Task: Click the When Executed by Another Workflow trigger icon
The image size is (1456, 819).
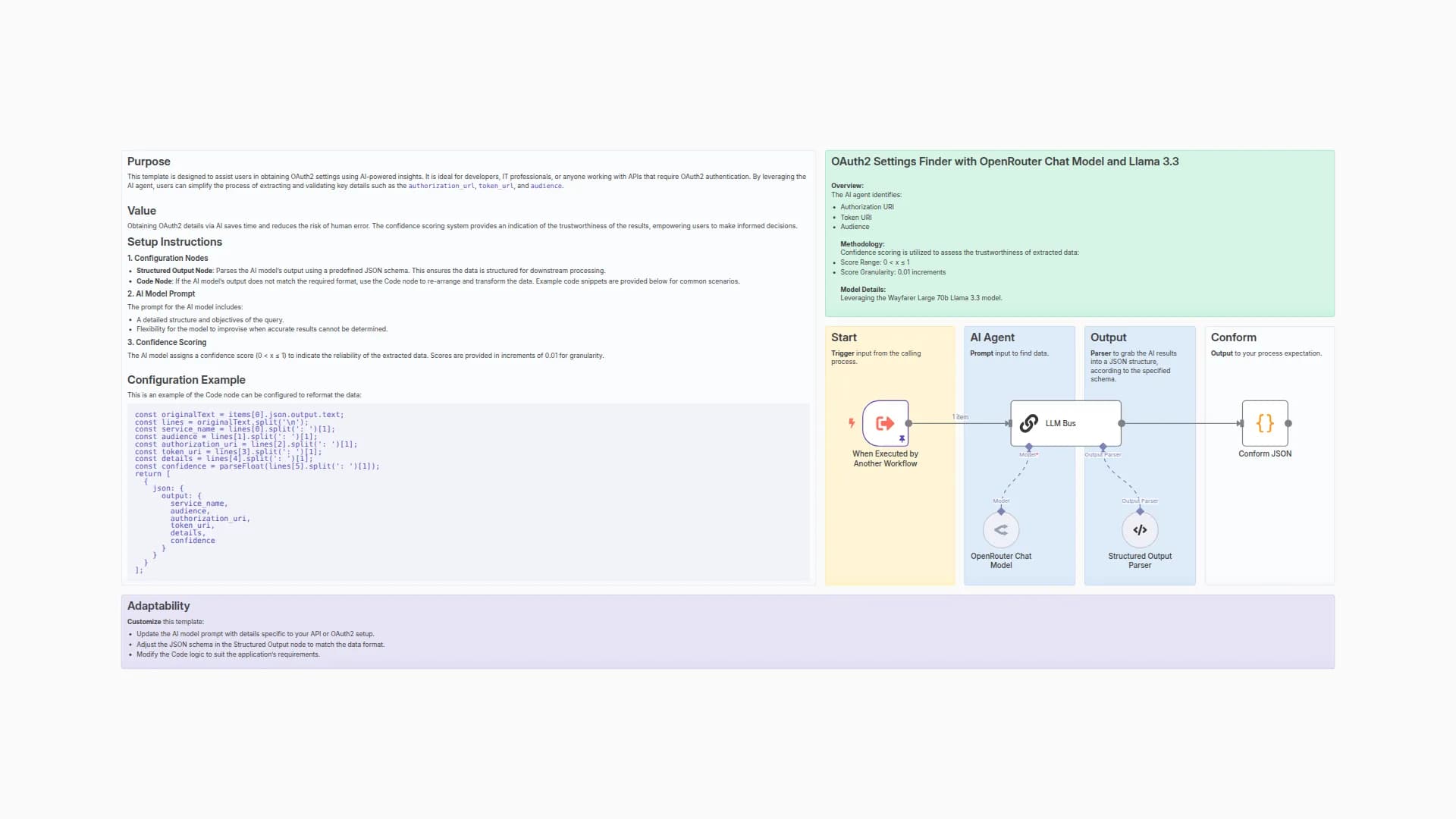Action: tap(886, 423)
